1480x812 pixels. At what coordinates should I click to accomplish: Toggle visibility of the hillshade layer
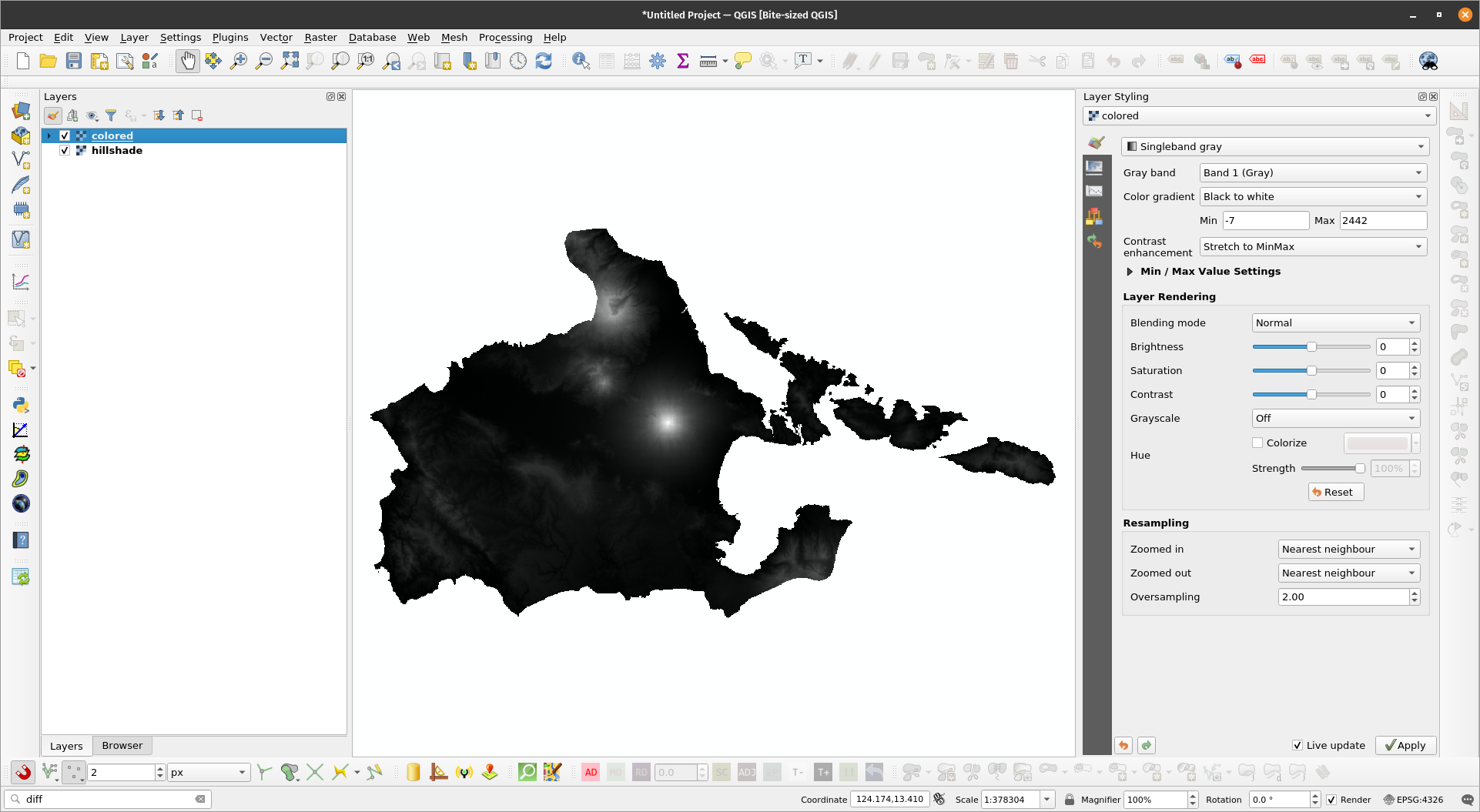click(65, 151)
